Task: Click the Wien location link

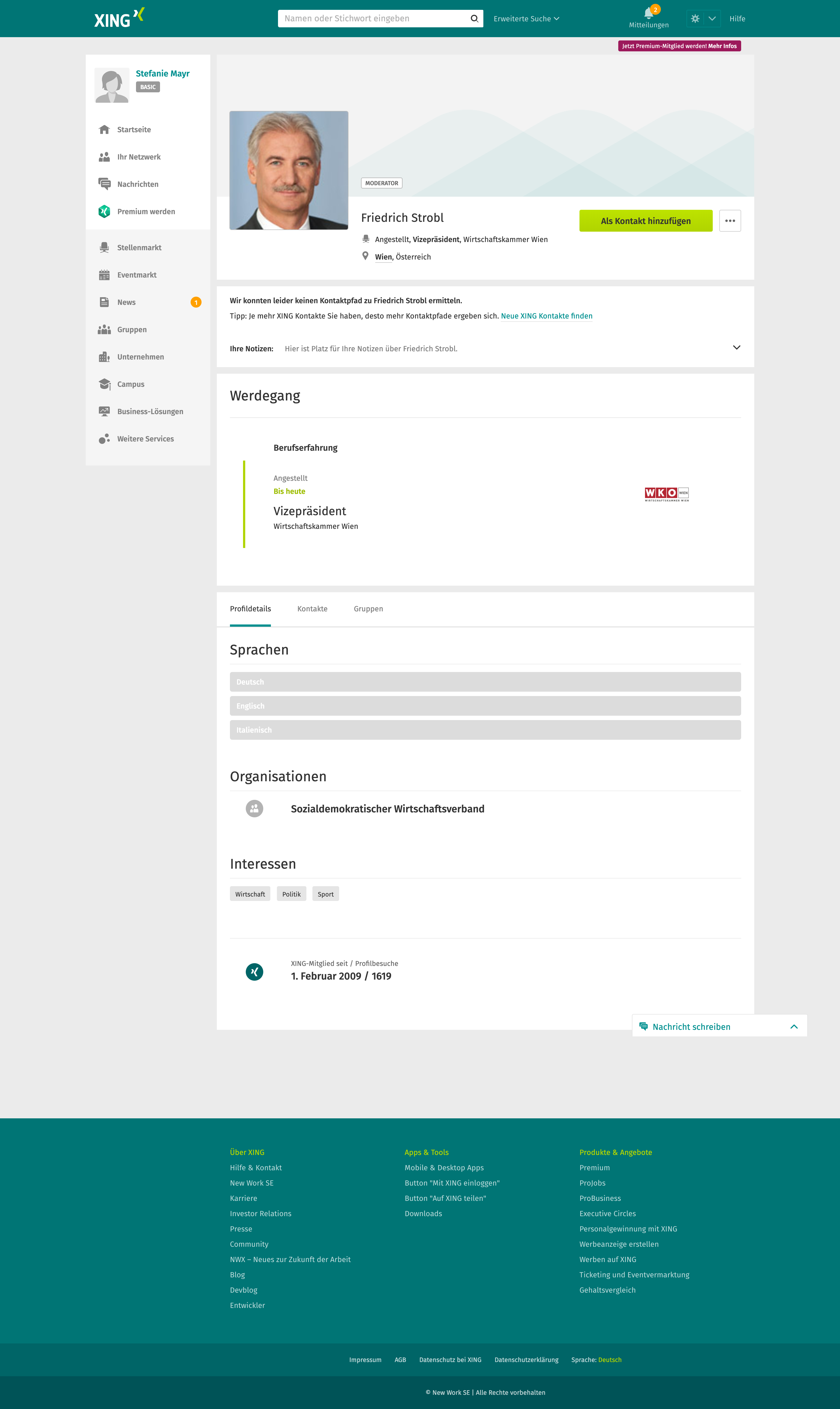Action: (x=383, y=257)
